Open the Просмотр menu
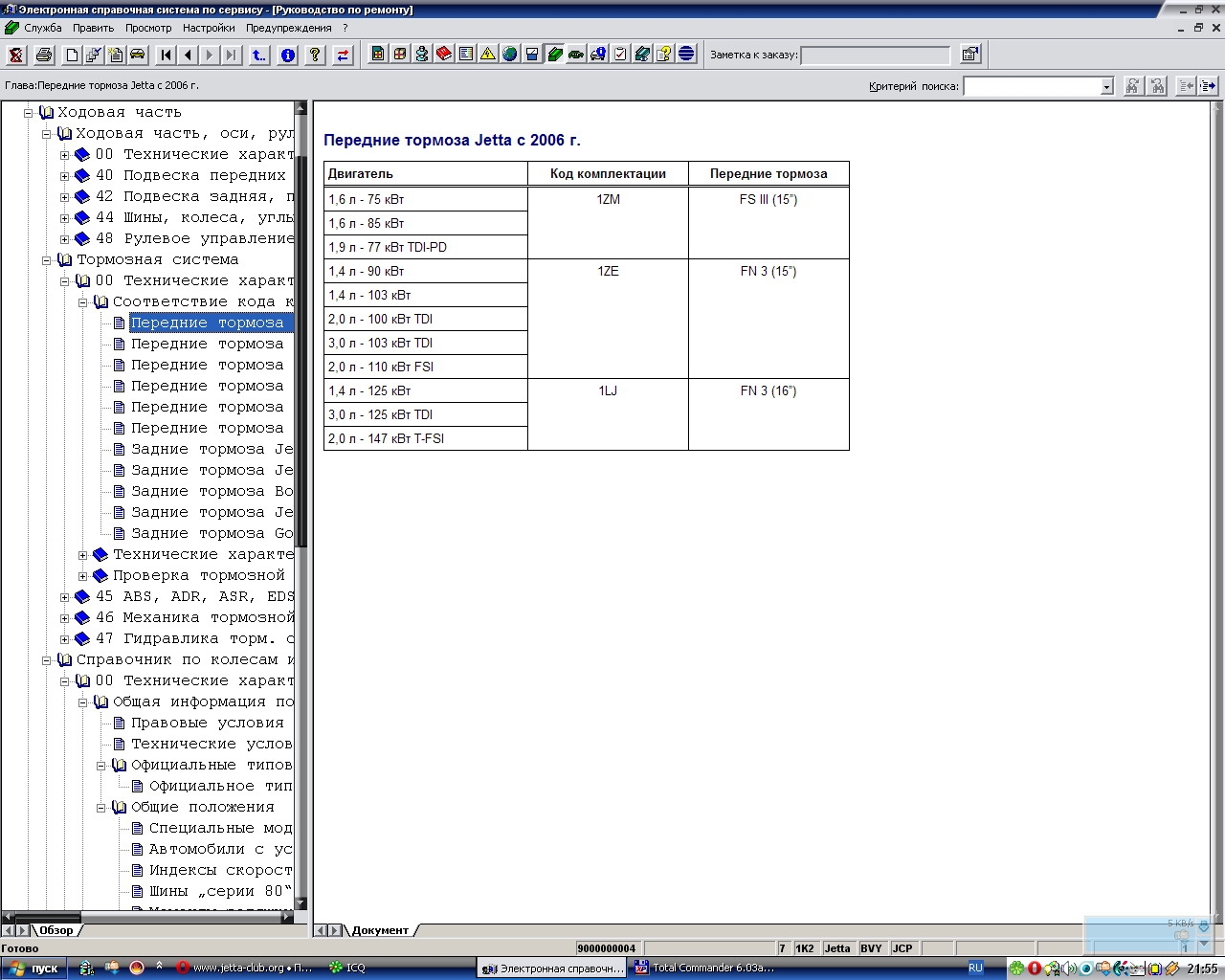This screenshot has height=980, width=1225. (x=148, y=28)
